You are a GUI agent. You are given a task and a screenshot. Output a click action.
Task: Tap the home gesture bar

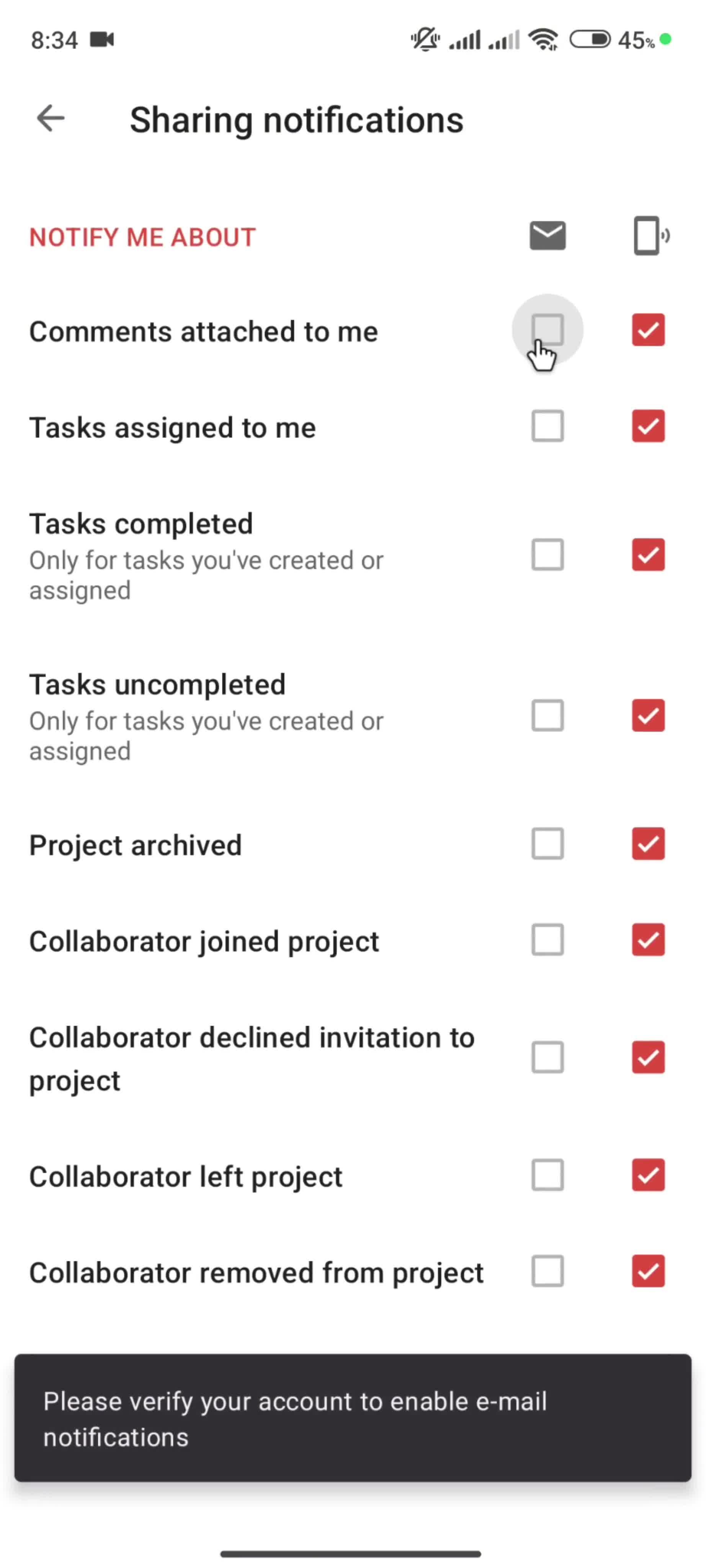[351, 1553]
